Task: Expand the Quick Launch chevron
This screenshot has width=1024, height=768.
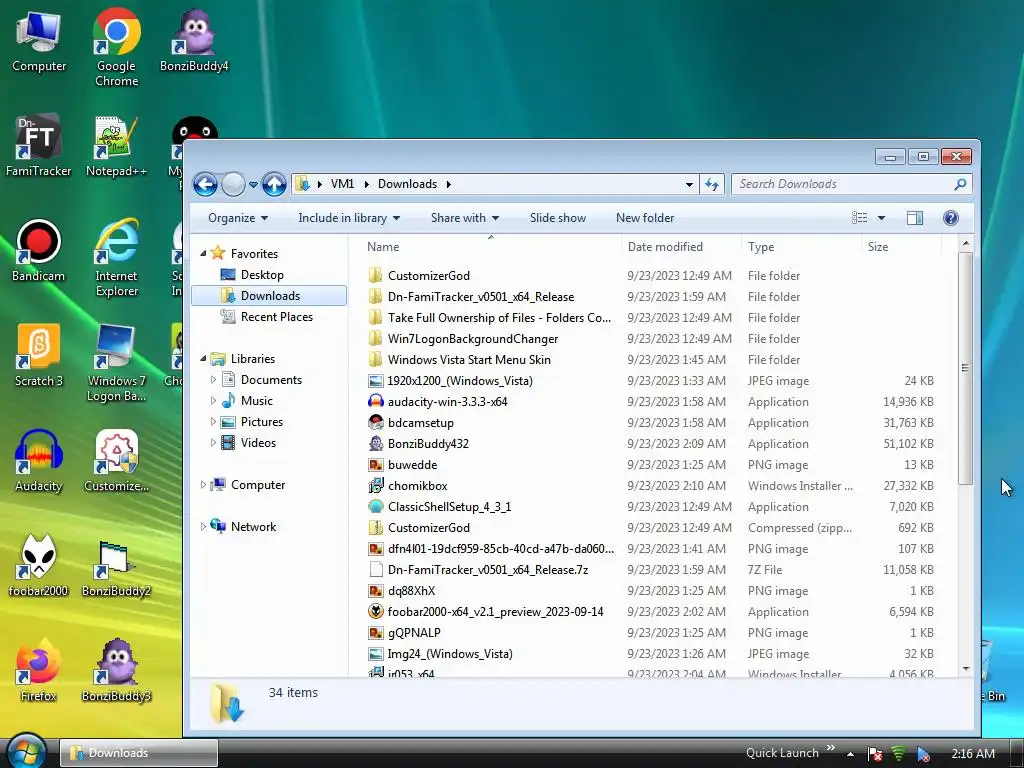Action: click(831, 748)
